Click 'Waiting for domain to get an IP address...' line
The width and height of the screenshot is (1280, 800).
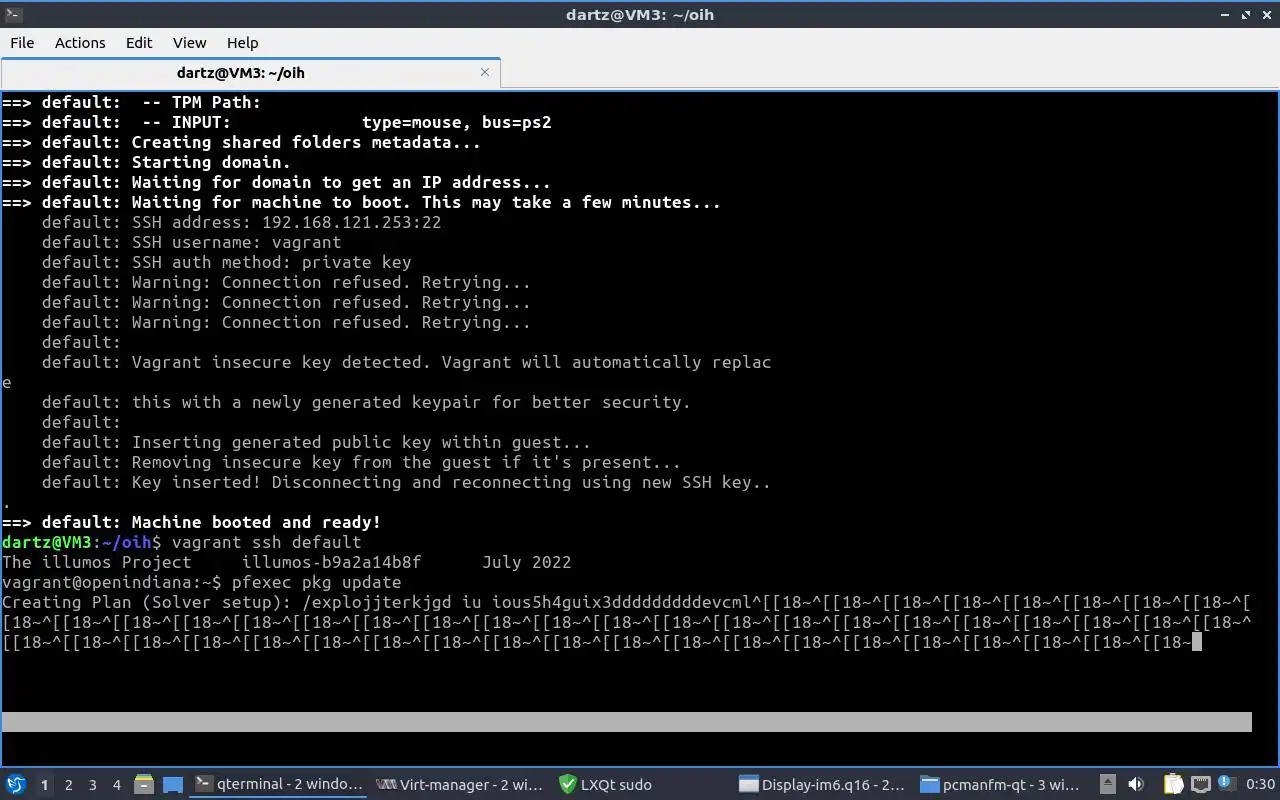point(276,182)
